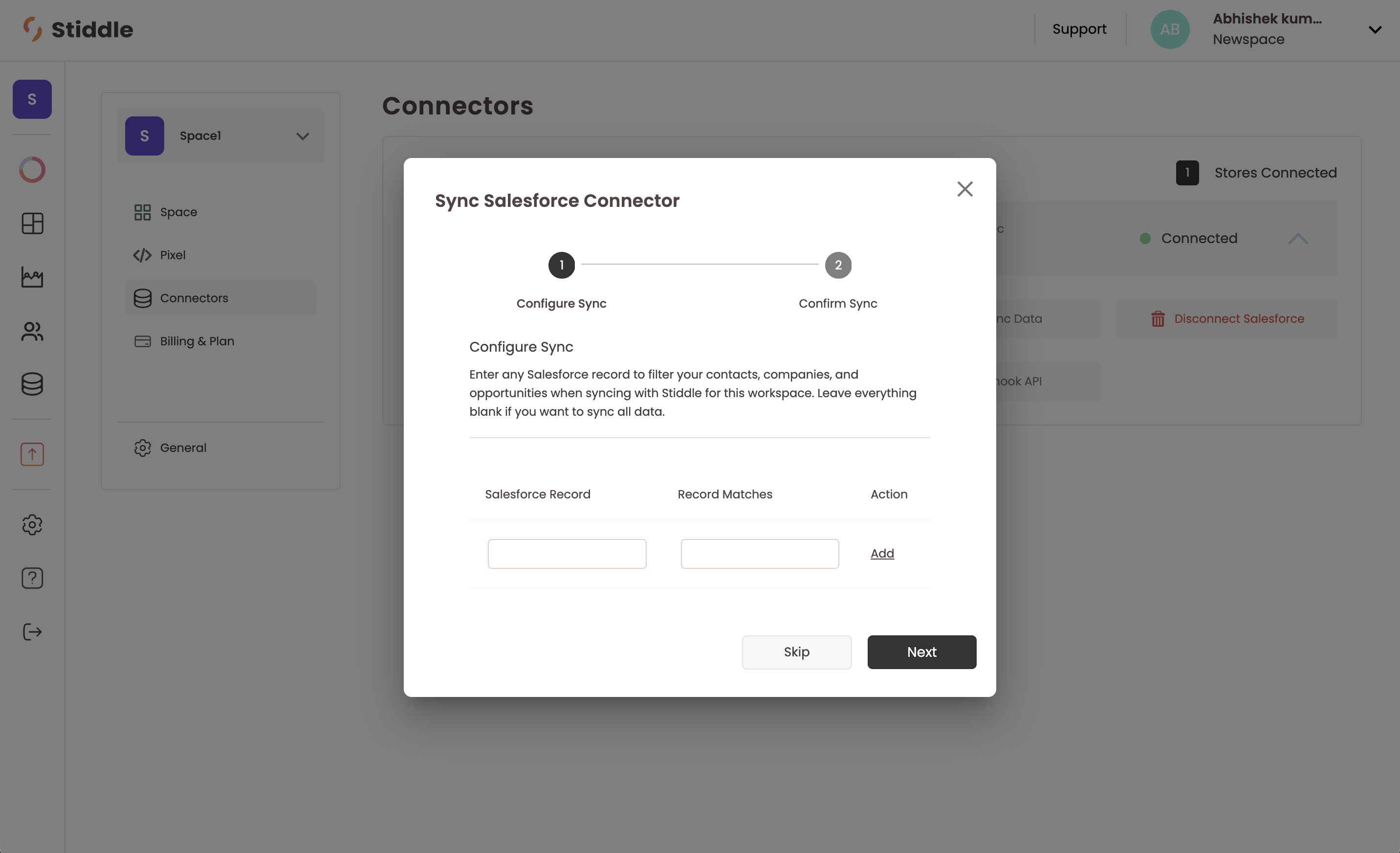Open the users audience sidebar icon
Screen dimensions: 1400x853
[32, 331]
